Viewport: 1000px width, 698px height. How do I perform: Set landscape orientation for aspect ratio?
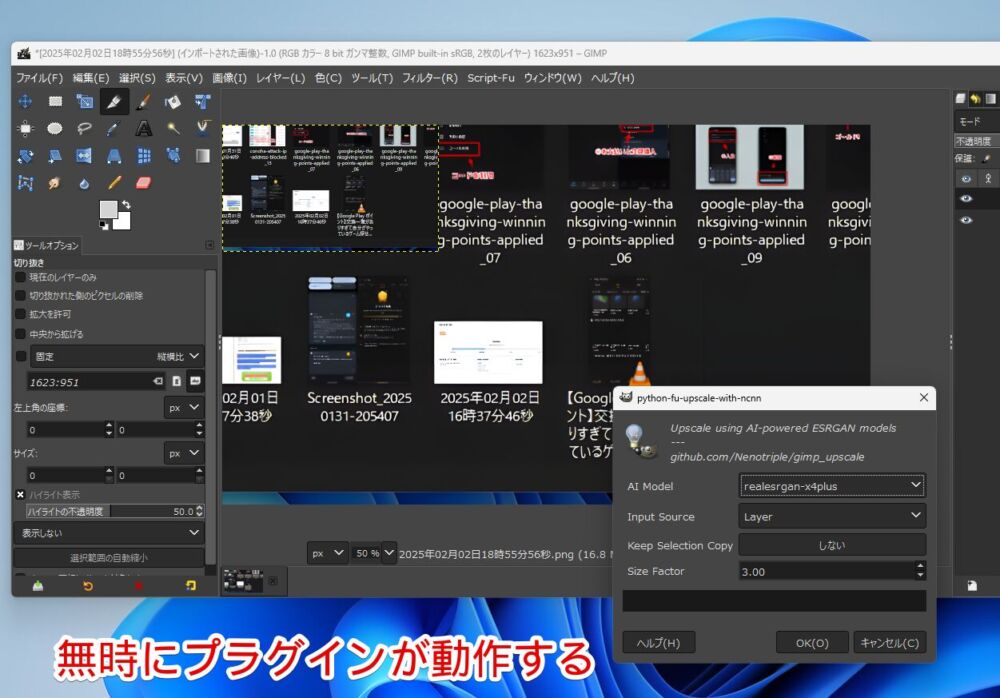coord(195,382)
